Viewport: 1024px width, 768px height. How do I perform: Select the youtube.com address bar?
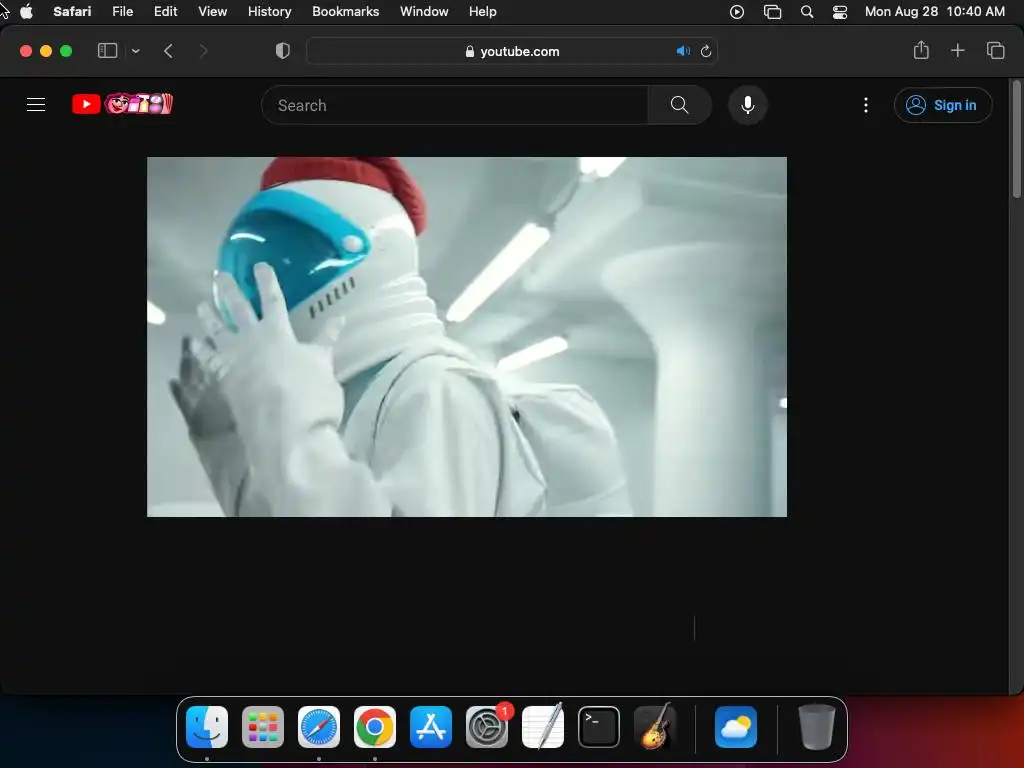512,51
